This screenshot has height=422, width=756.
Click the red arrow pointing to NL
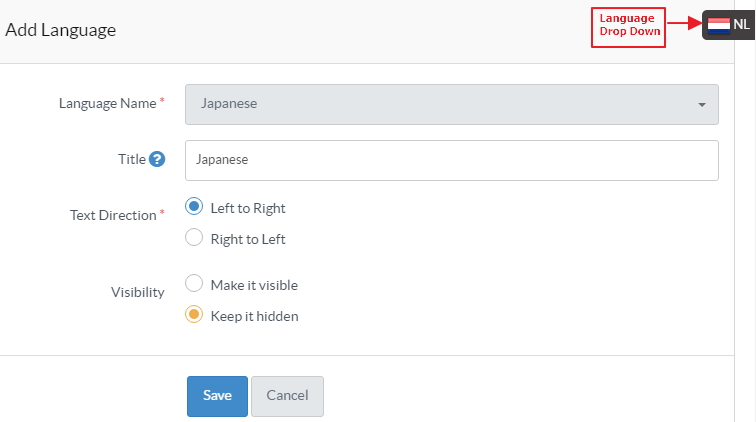(x=684, y=23)
